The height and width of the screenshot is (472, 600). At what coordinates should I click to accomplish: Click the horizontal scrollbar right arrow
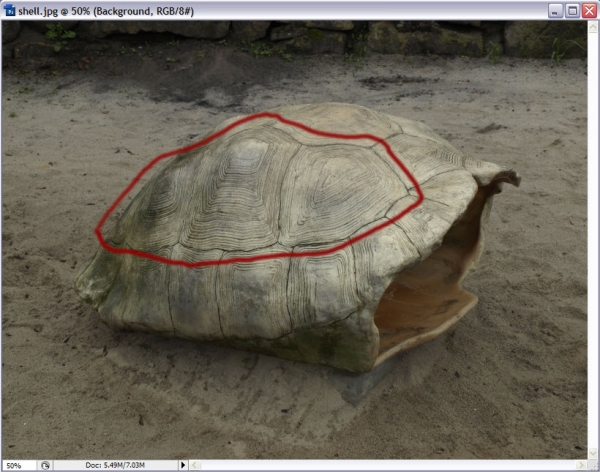coord(581,465)
